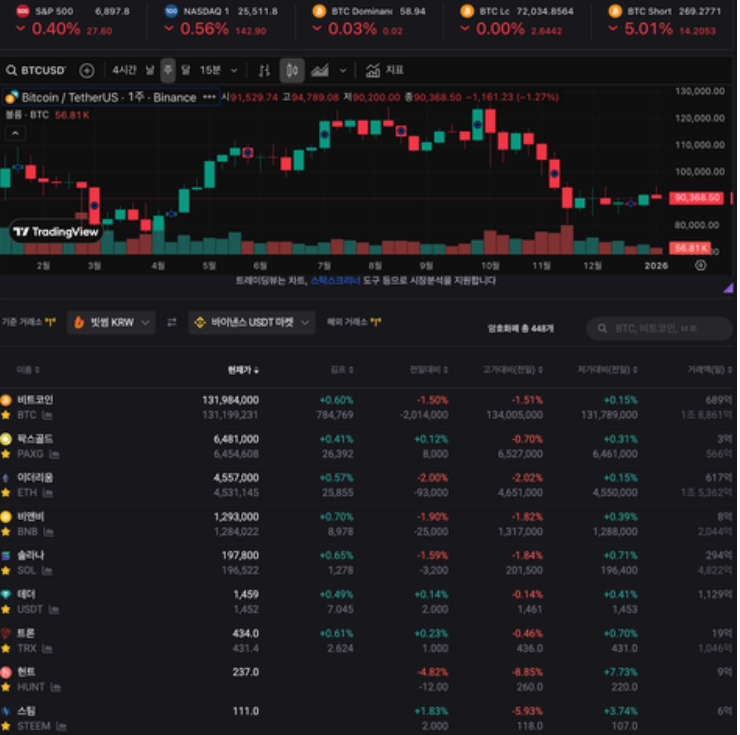Image resolution: width=740 pixels, height=735 pixels.
Task: Toggle the HUNT favorite star
Action: click(x=6, y=687)
